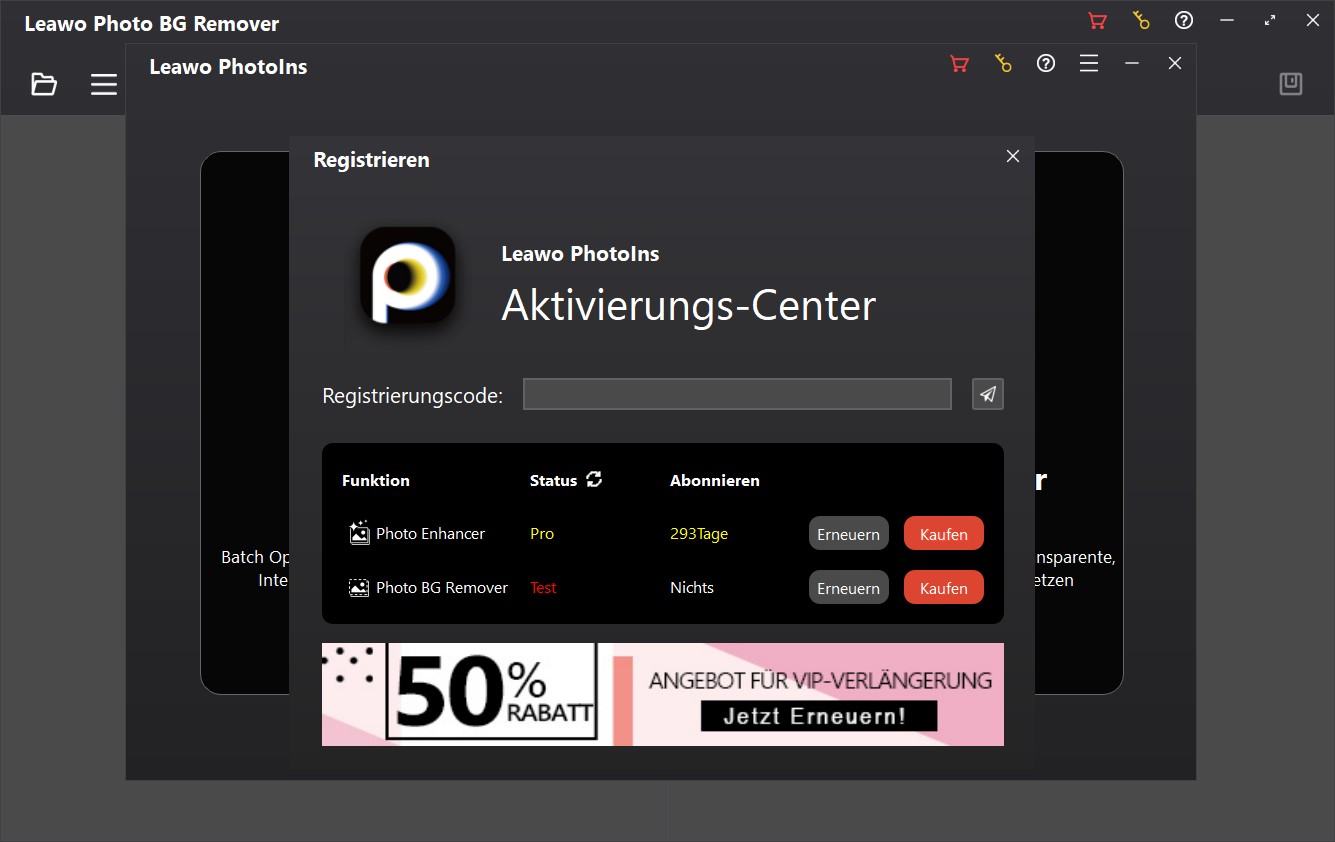
Task: Click the shopping cart icon in Leawo Photo BG Remover
Action: (x=1097, y=20)
